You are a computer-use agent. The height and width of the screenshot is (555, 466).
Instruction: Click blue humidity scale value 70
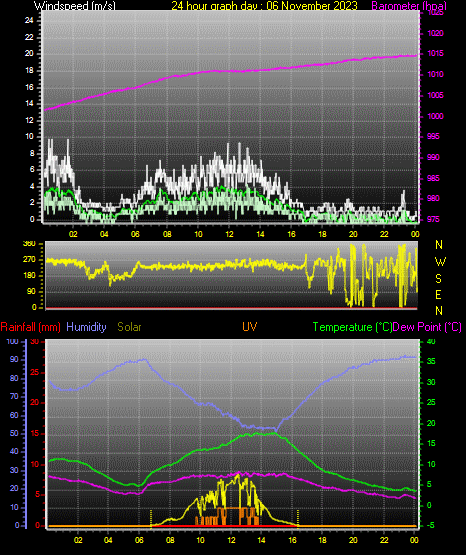click(x=14, y=397)
